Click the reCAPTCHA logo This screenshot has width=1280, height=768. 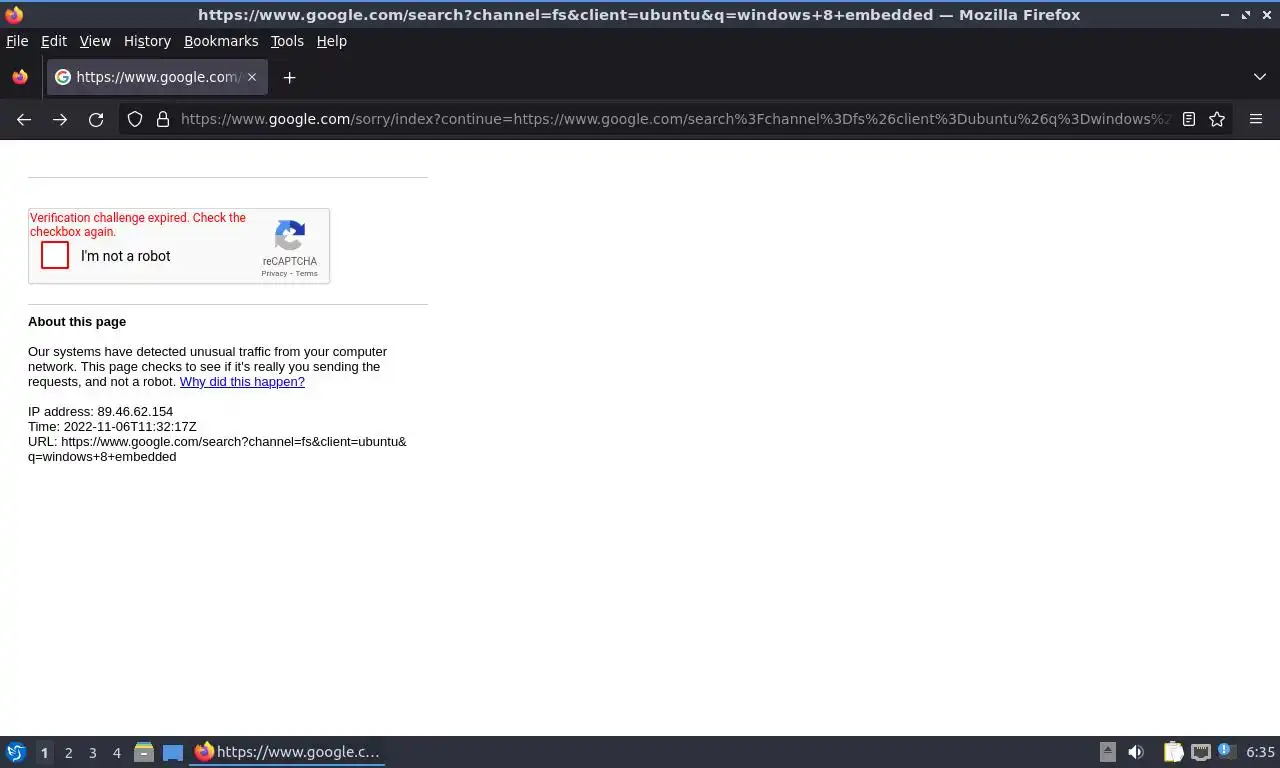pyautogui.click(x=290, y=236)
